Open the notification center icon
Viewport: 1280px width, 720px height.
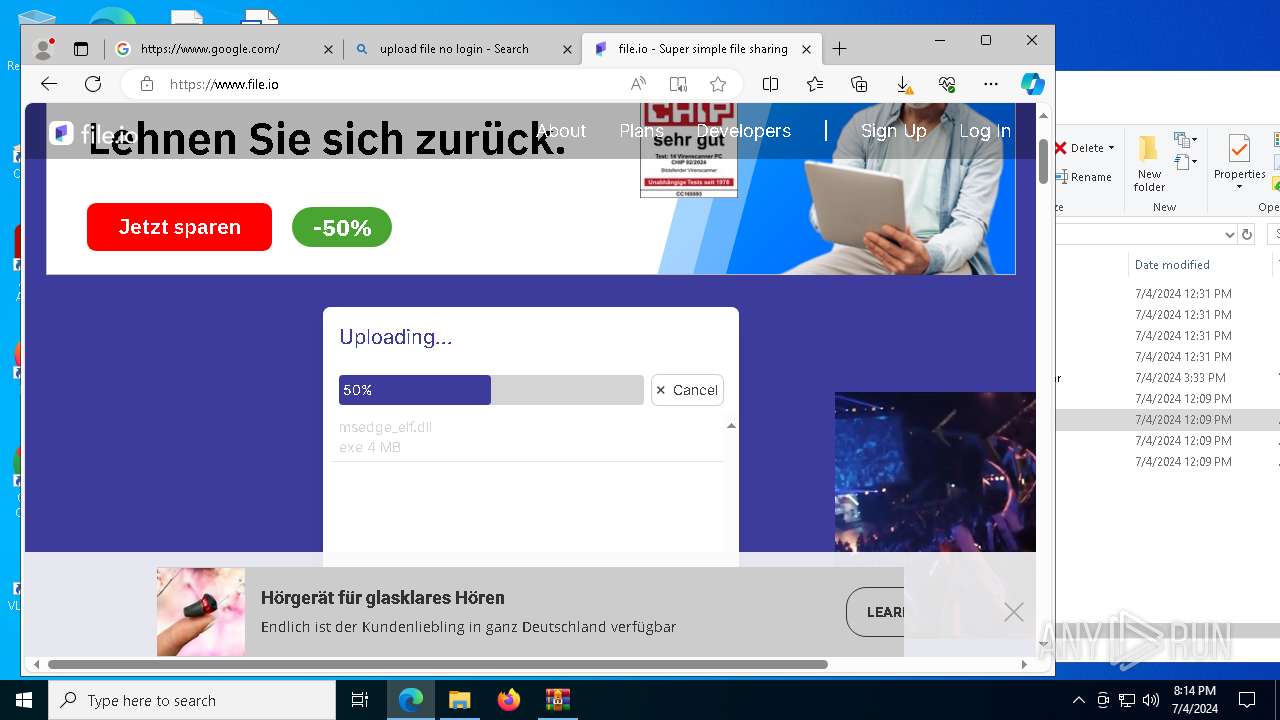tap(1247, 700)
